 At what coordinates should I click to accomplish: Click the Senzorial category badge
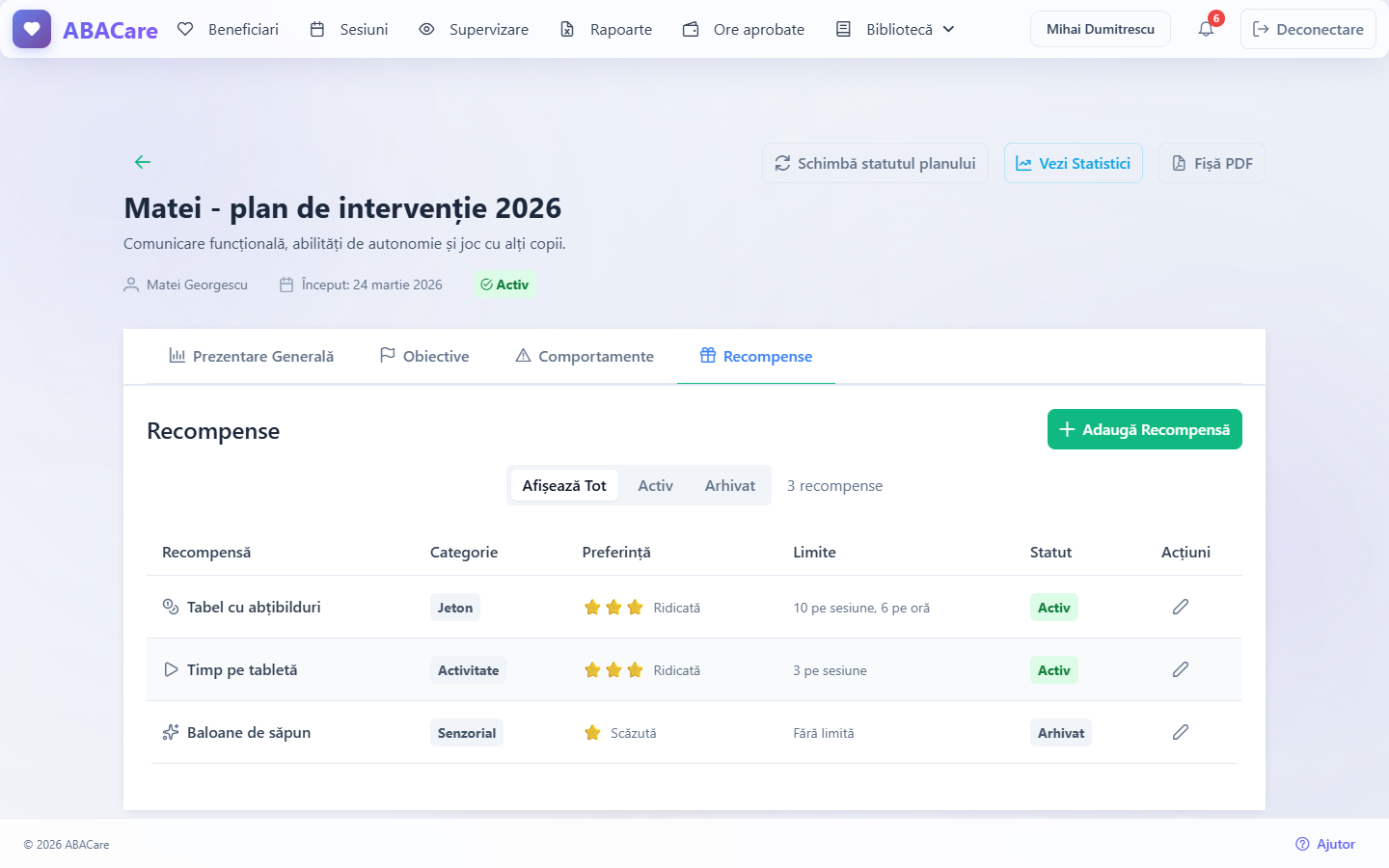coord(467,732)
